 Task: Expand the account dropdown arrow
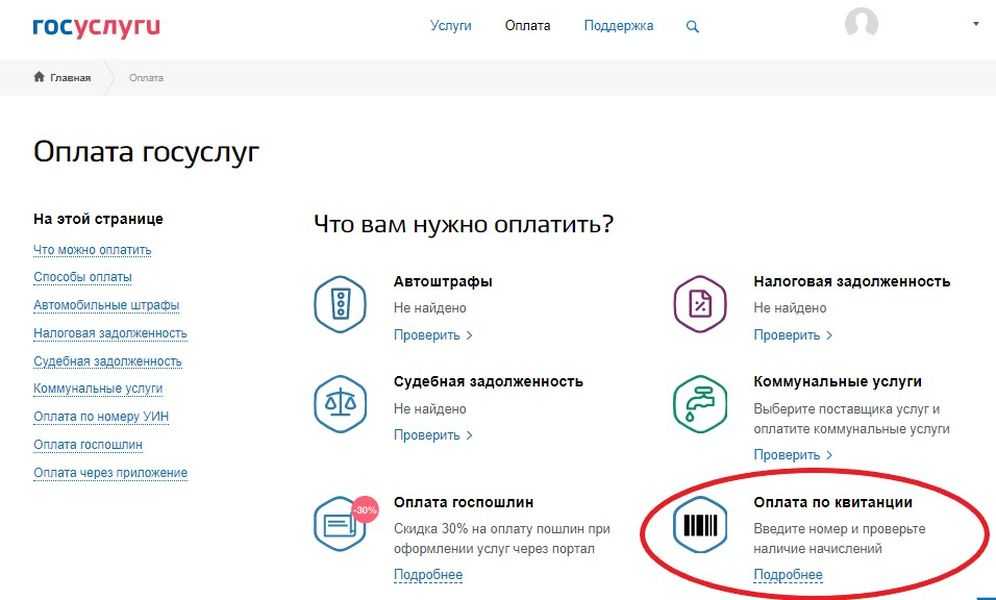[976, 24]
